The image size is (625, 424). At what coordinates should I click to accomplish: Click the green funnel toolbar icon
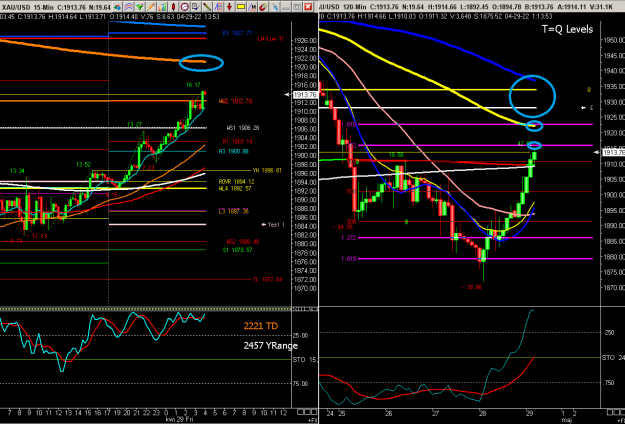click(140, 7)
